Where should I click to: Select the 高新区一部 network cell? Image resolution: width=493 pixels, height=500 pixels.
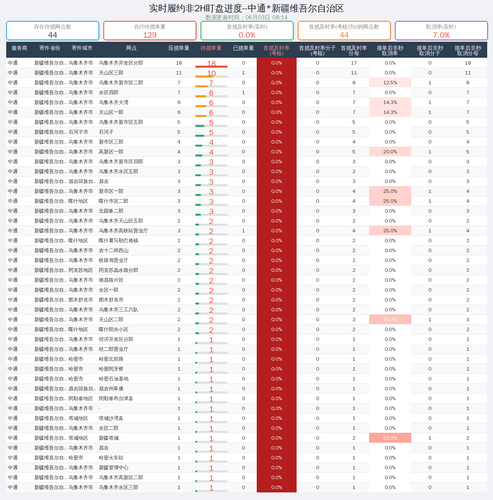111,152
